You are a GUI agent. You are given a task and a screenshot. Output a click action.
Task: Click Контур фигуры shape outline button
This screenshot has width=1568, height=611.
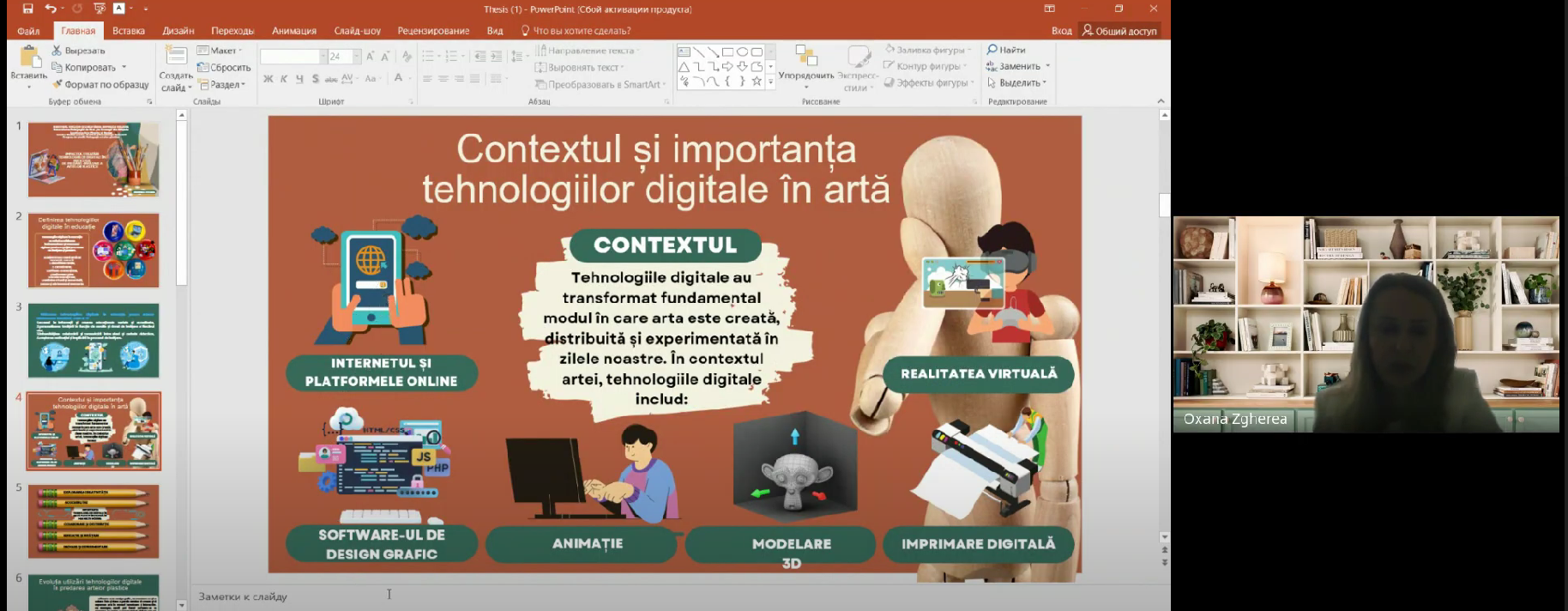pos(926,66)
